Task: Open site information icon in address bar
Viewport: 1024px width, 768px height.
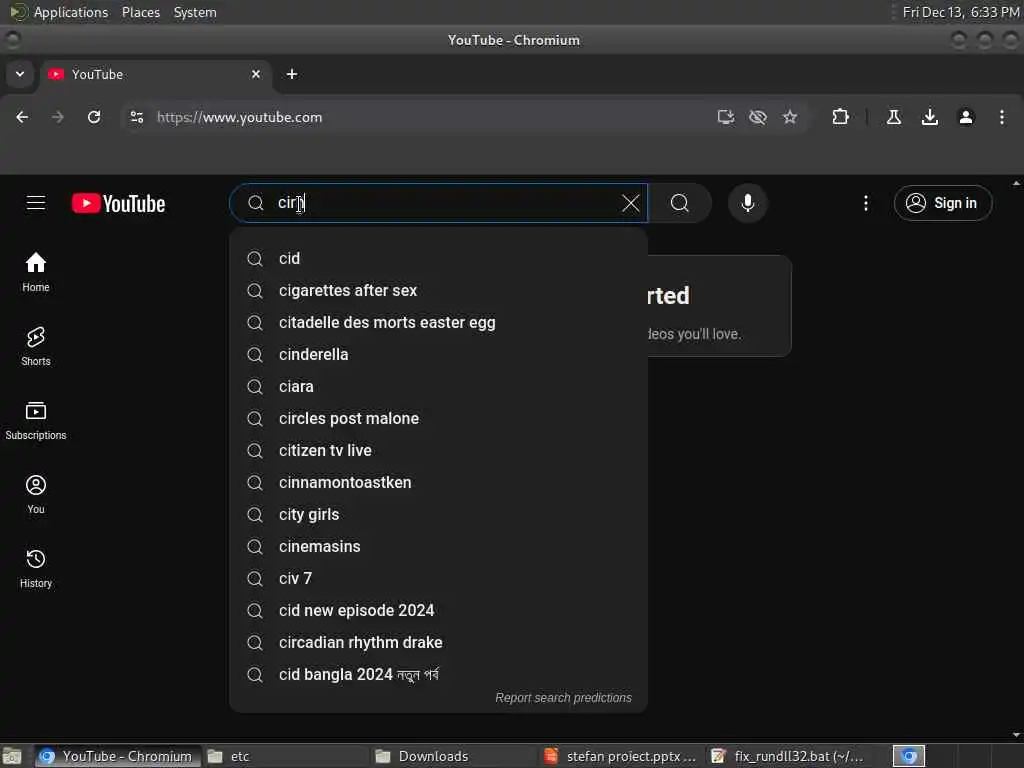Action: click(136, 117)
